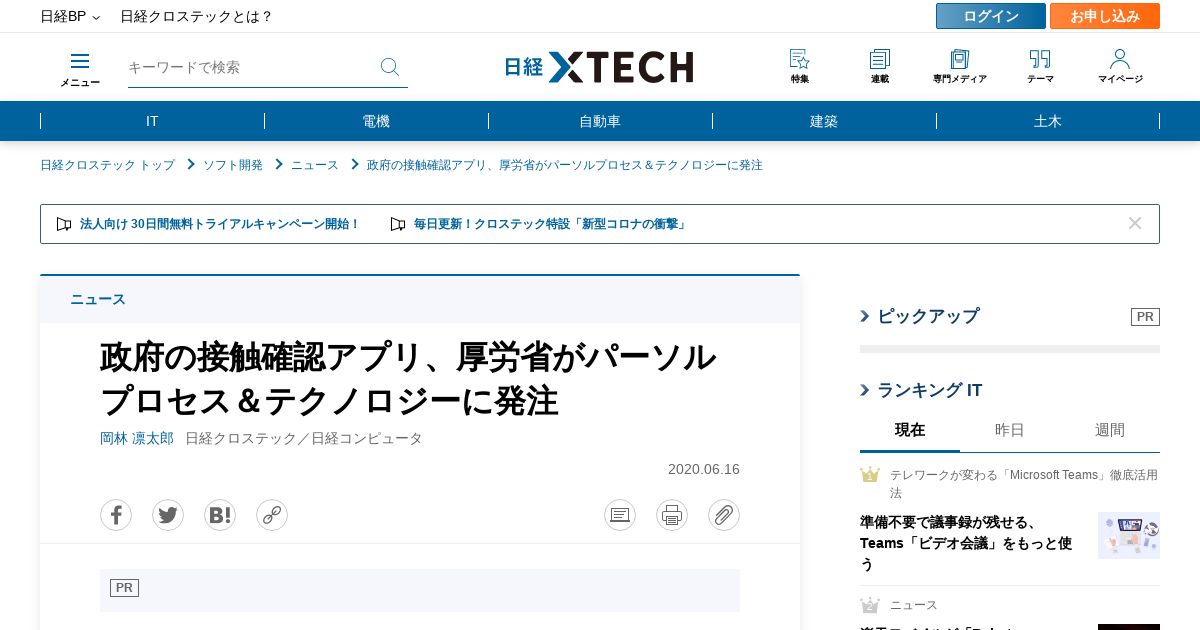The width and height of the screenshot is (1200, 630).
Task: Go to ソフト開発 breadcrumb
Action: click(233, 165)
